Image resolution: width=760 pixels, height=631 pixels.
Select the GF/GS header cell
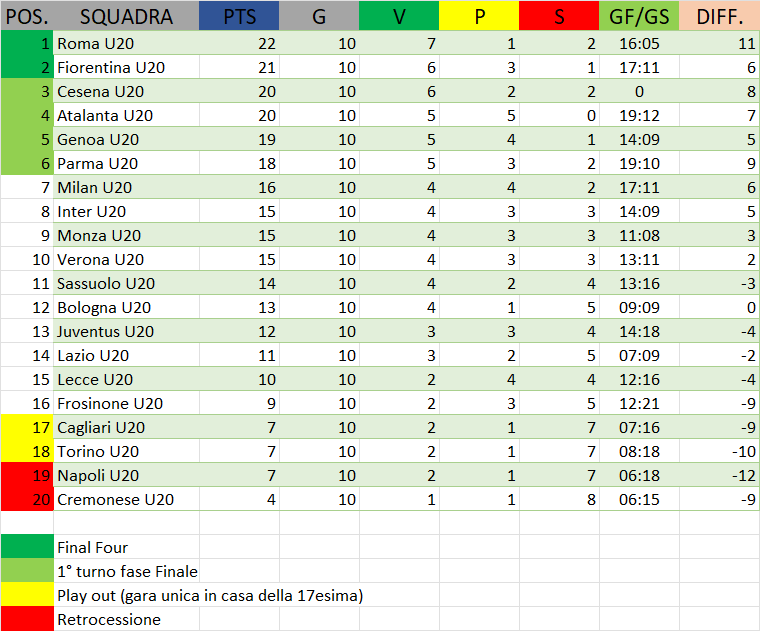[x=638, y=17]
